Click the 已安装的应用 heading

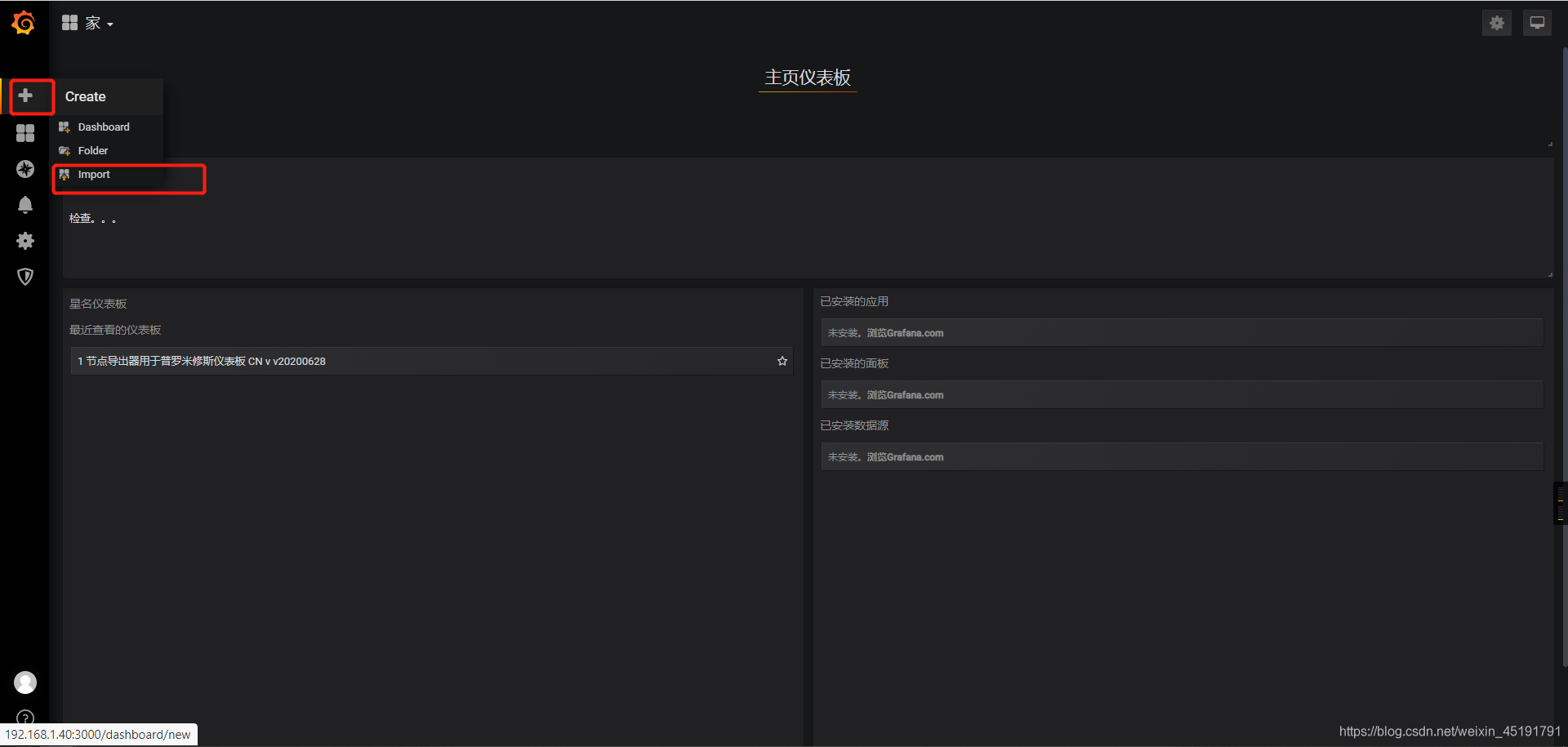pos(854,301)
